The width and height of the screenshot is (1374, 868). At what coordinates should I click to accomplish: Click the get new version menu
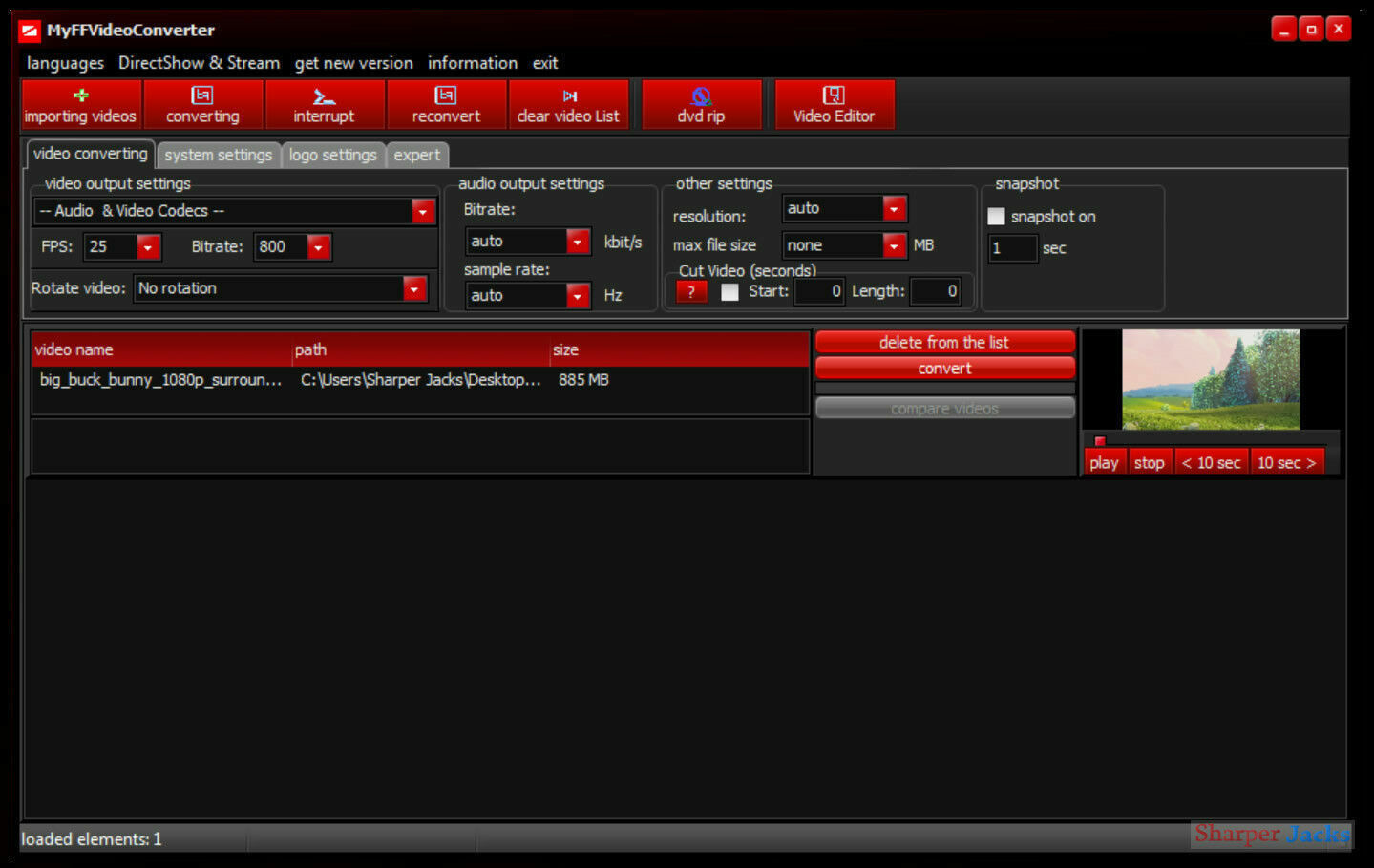point(353,63)
